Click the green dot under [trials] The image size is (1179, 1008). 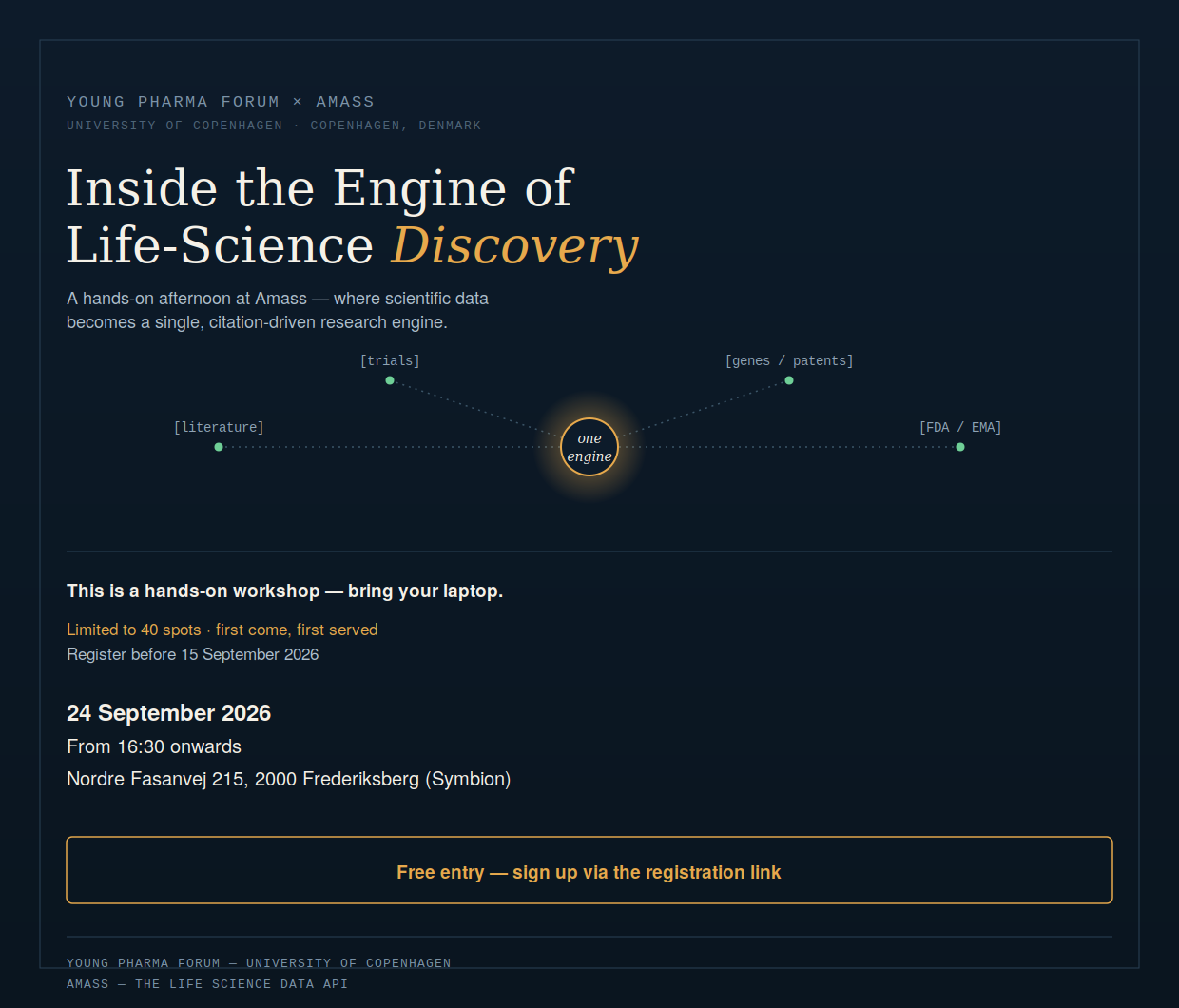tap(390, 380)
